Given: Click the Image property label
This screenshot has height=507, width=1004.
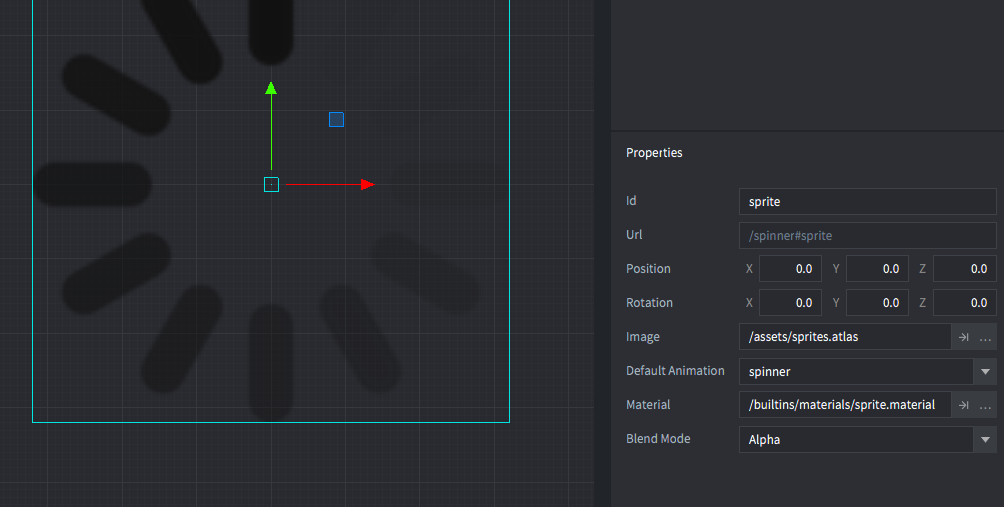Looking at the screenshot, I should click(x=642, y=337).
